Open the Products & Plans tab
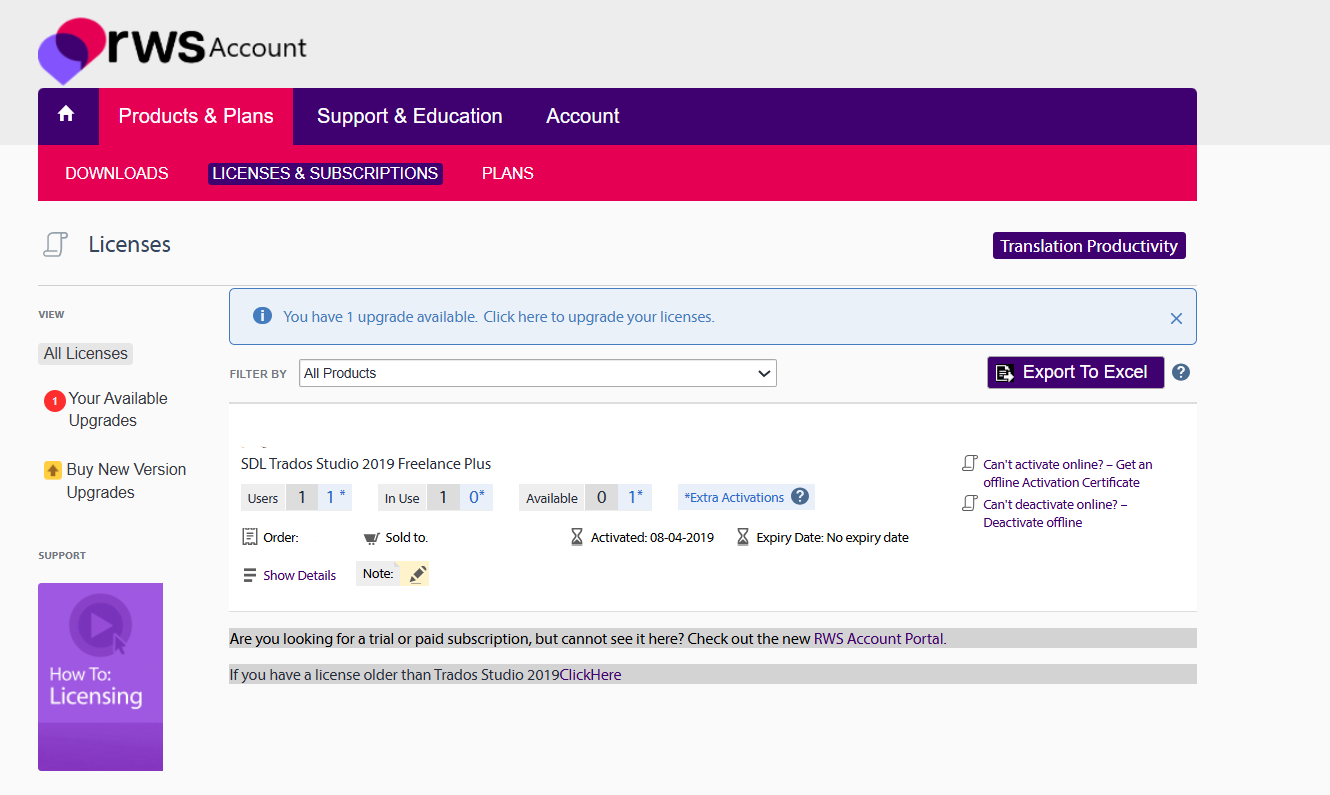Screen dimensions: 1330x795 [x=196, y=116]
